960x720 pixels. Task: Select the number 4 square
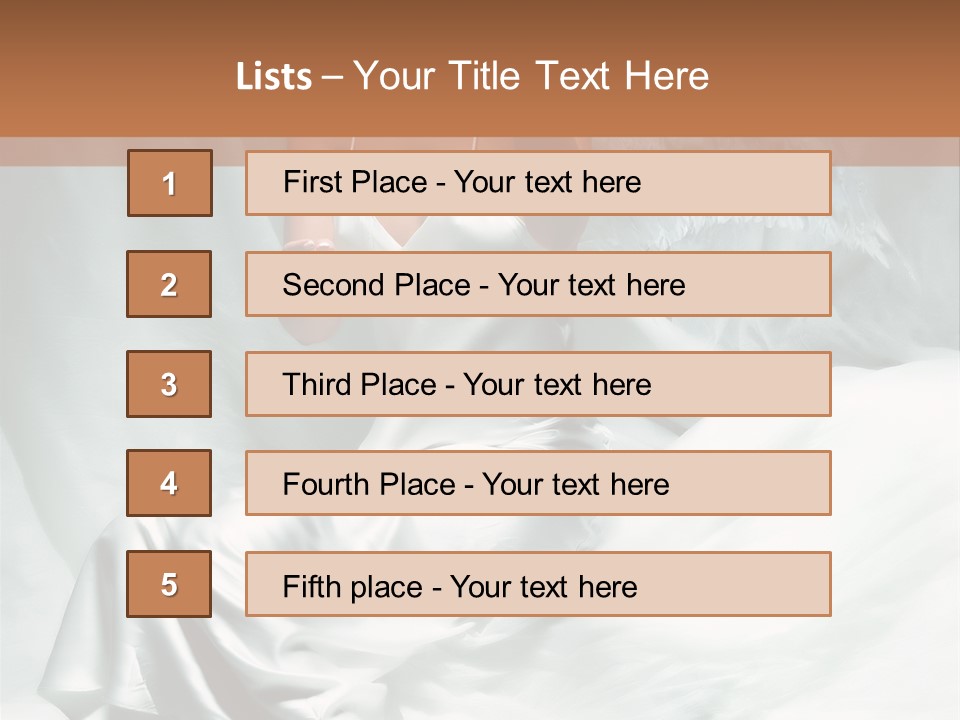click(x=169, y=483)
